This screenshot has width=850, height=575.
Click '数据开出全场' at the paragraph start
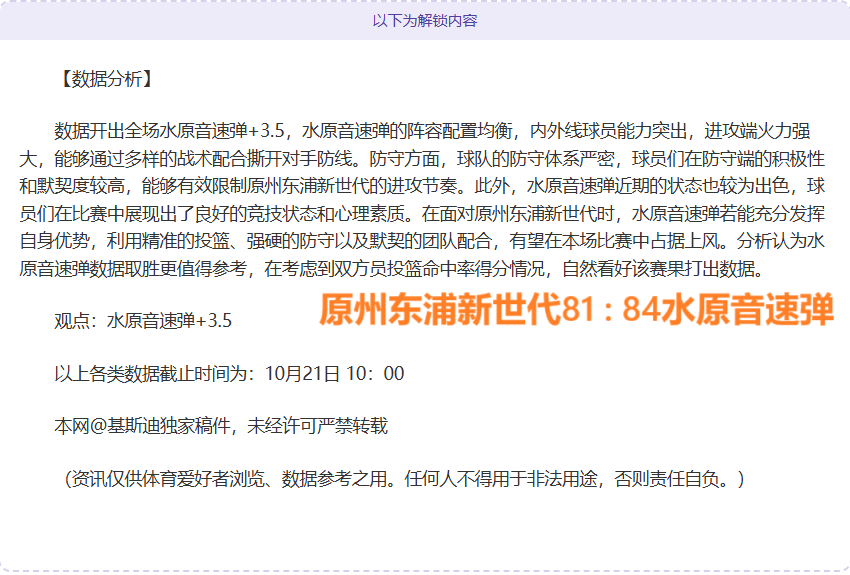104,131
